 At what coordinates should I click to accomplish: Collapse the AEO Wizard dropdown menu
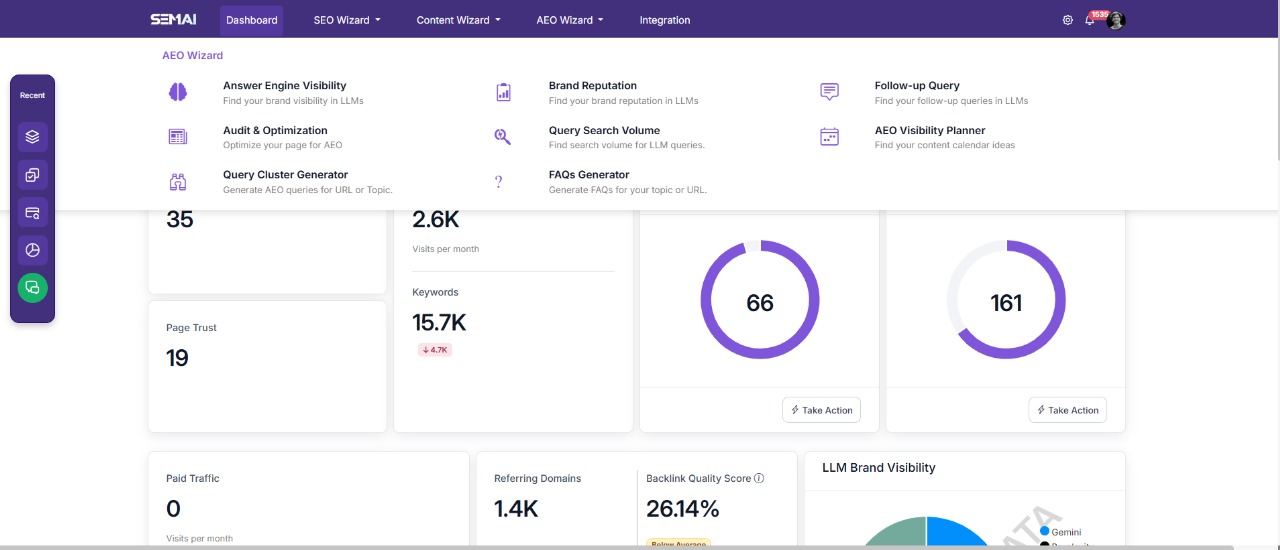point(569,20)
